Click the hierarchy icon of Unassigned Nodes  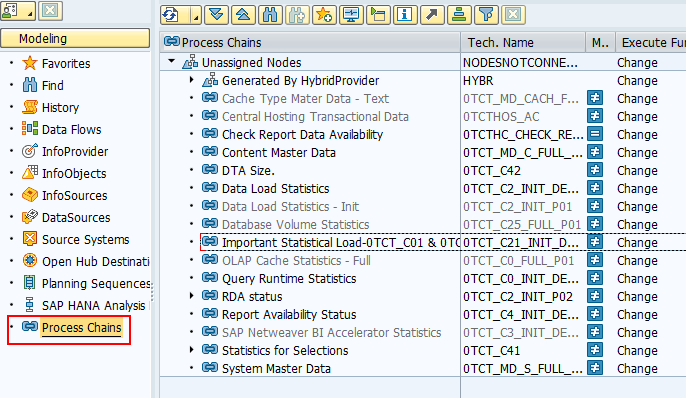(190, 62)
